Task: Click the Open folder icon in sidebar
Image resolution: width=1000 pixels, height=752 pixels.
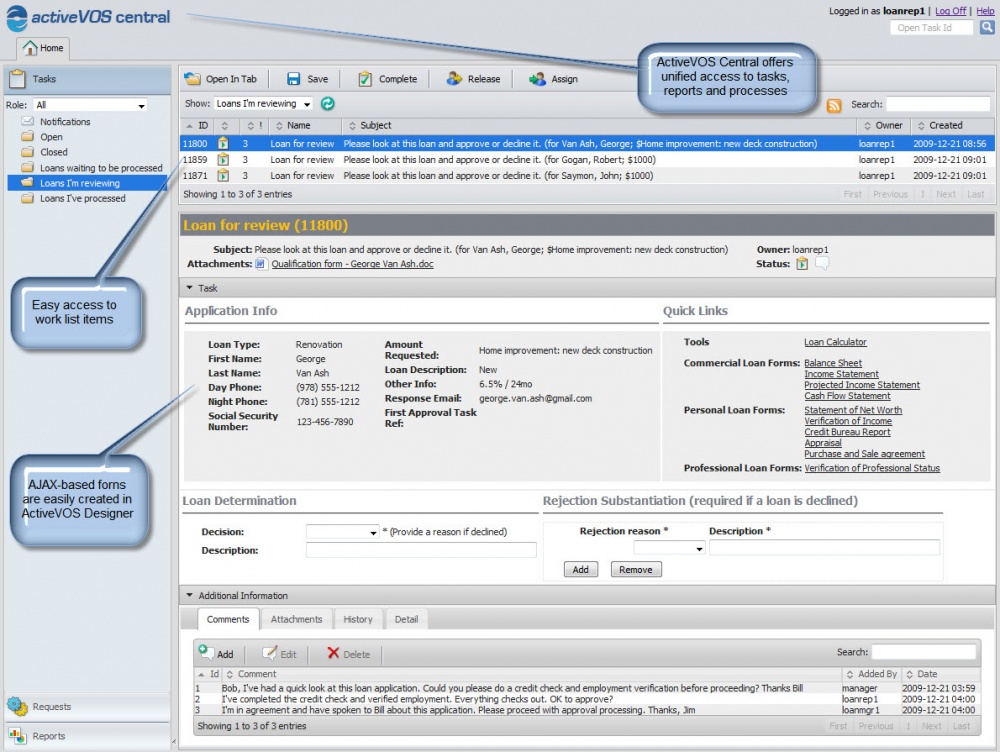Action: click(x=27, y=136)
